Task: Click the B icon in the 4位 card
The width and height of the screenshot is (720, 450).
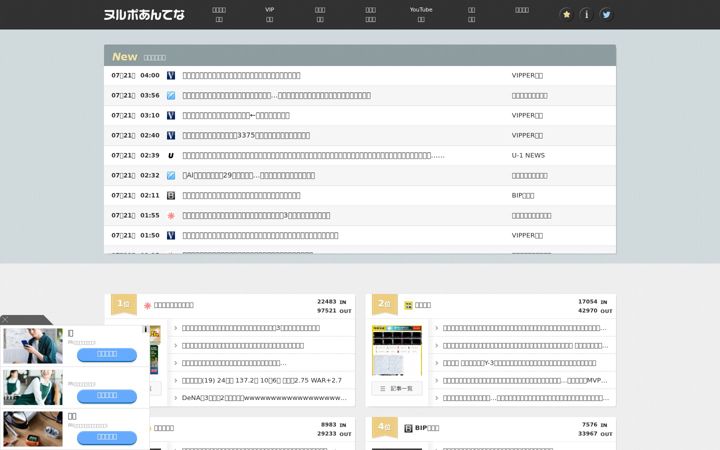Action: 408,428
